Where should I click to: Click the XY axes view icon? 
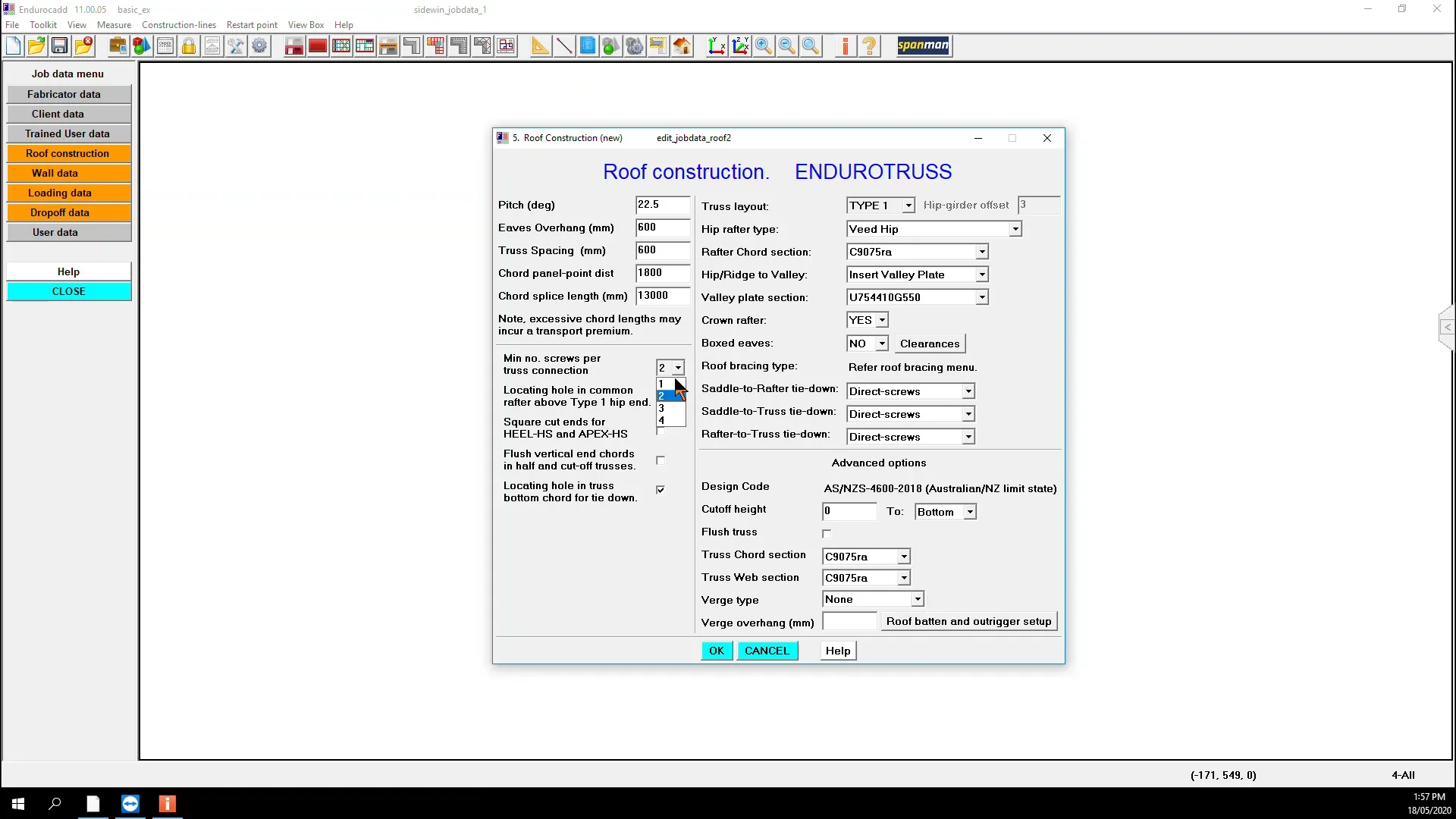click(x=717, y=46)
